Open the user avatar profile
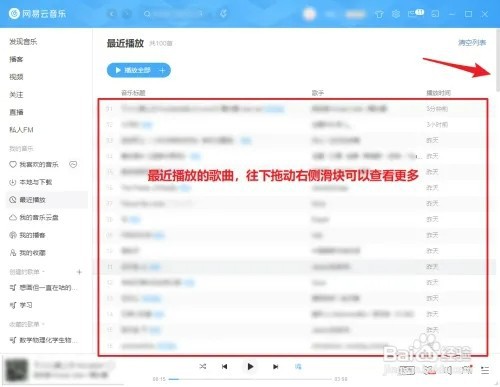500x387 pixels. tap(309, 14)
